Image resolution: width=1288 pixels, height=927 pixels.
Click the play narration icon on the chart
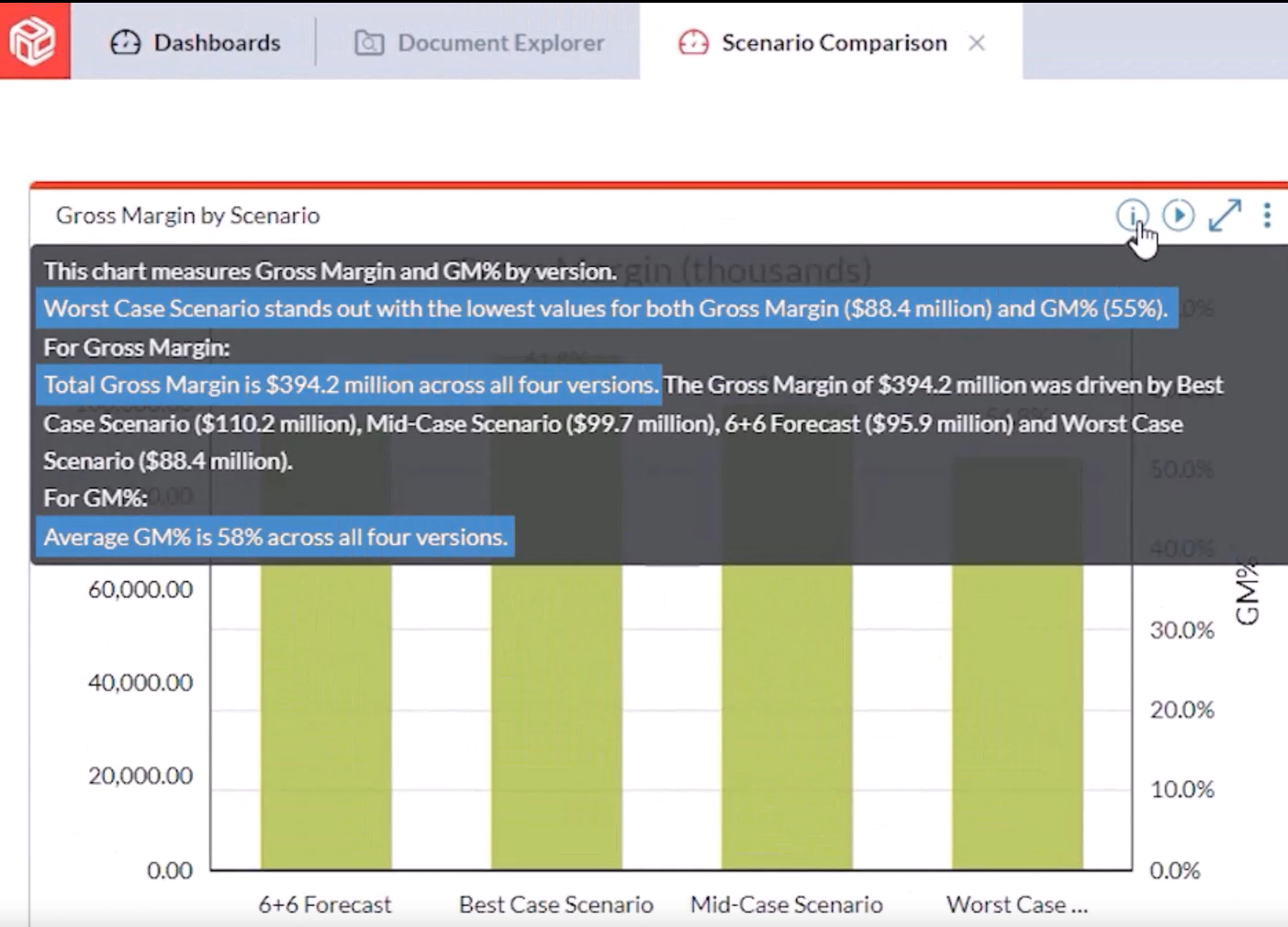coord(1177,216)
